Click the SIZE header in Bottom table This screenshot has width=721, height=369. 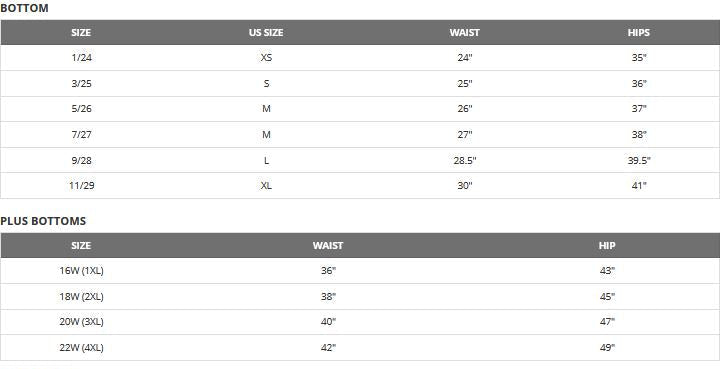(x=81, y=33)
